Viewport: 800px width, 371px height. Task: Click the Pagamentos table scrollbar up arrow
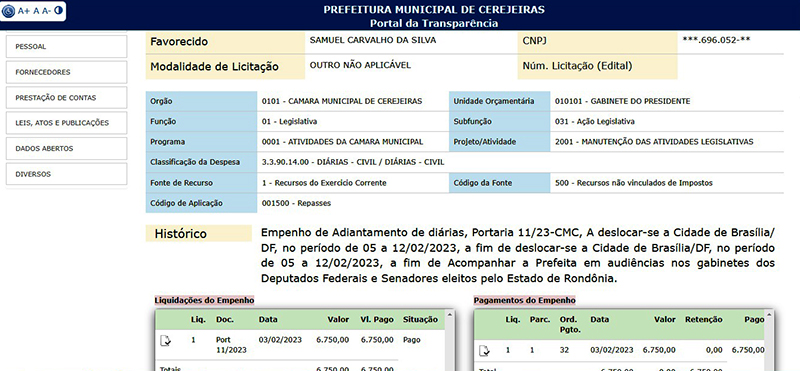[770, 315]
